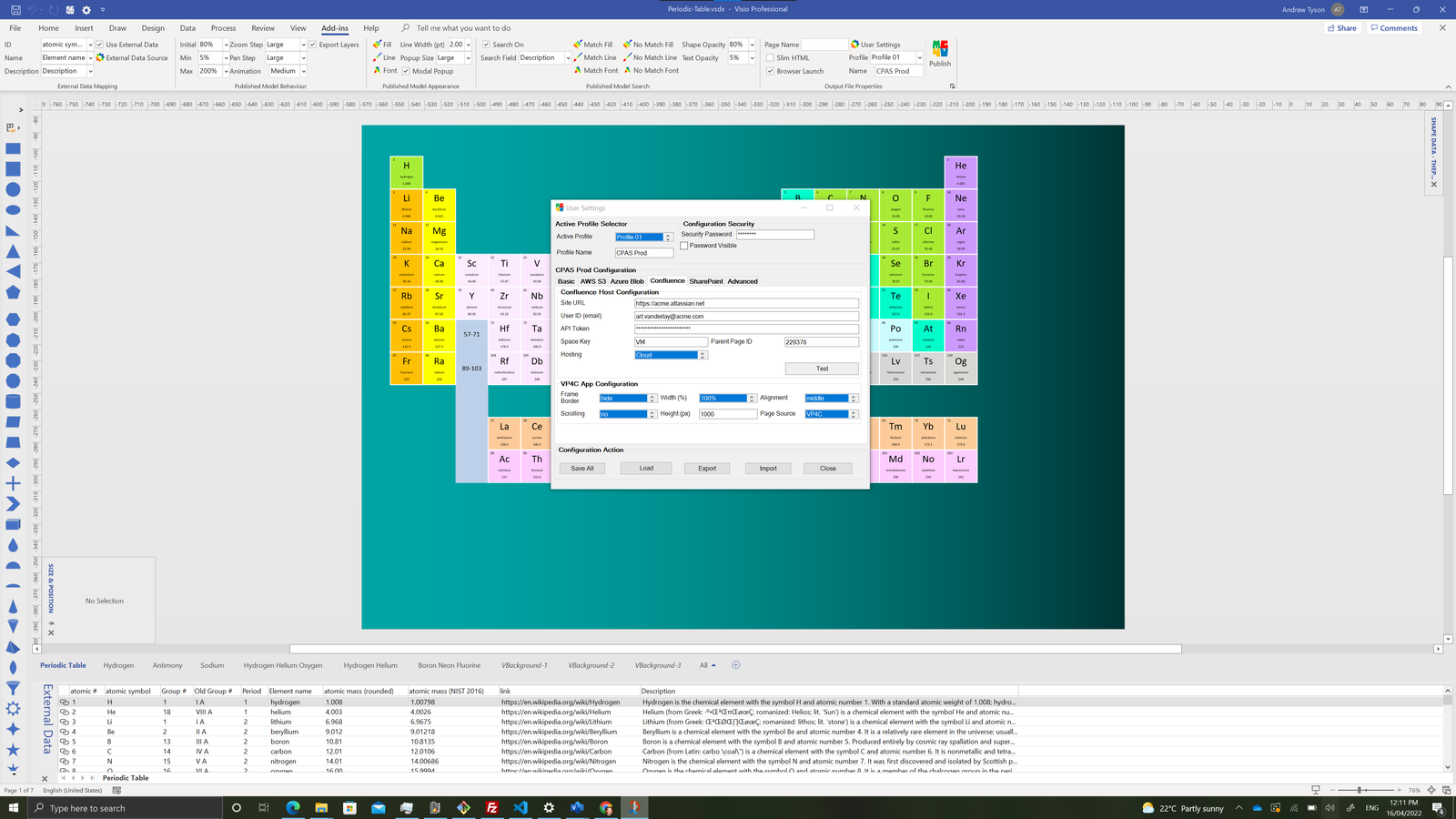Click the horizontal canvas scrollbar

735,649
